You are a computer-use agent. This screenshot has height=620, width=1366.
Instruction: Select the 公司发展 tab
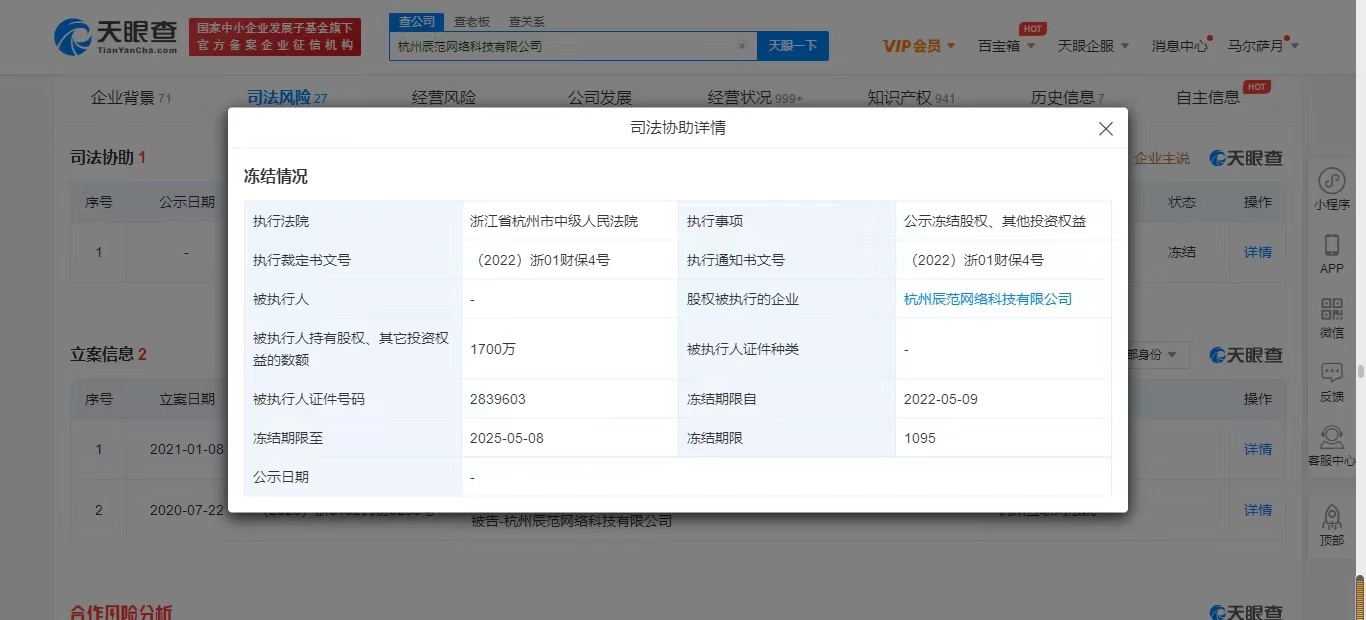point(600,97)
